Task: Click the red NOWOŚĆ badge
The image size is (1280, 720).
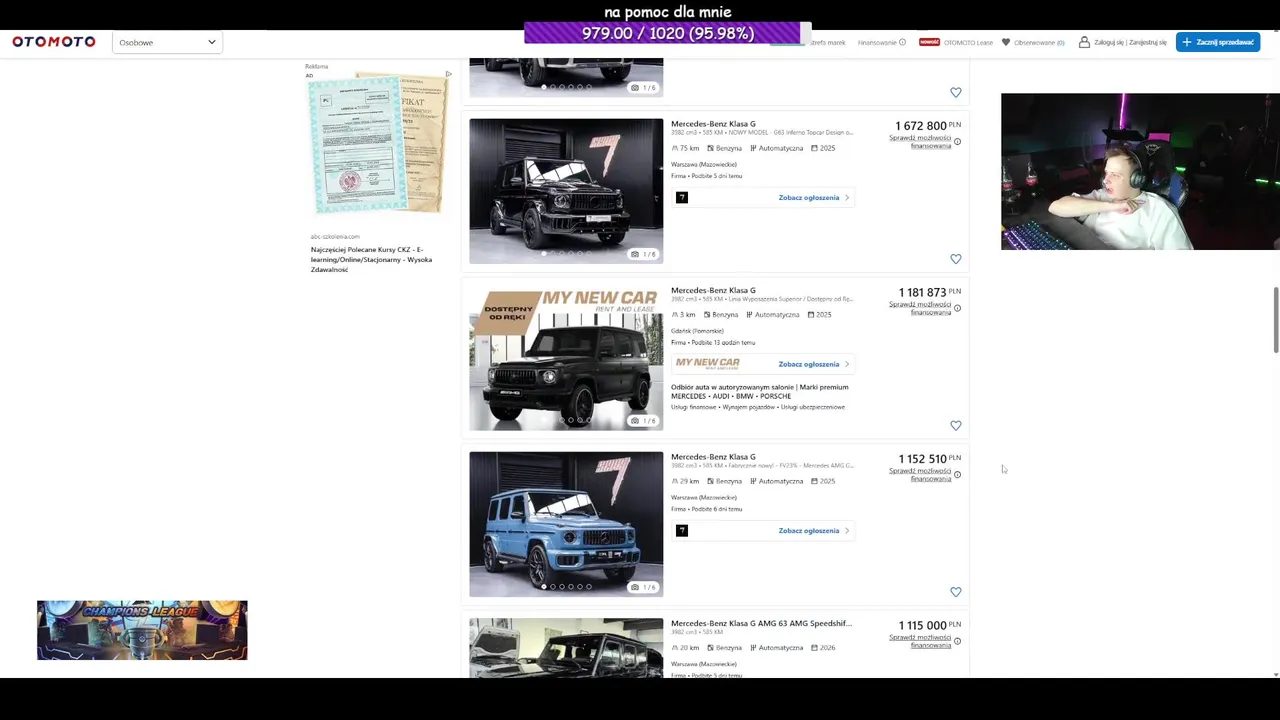Action: pos(929,42)
